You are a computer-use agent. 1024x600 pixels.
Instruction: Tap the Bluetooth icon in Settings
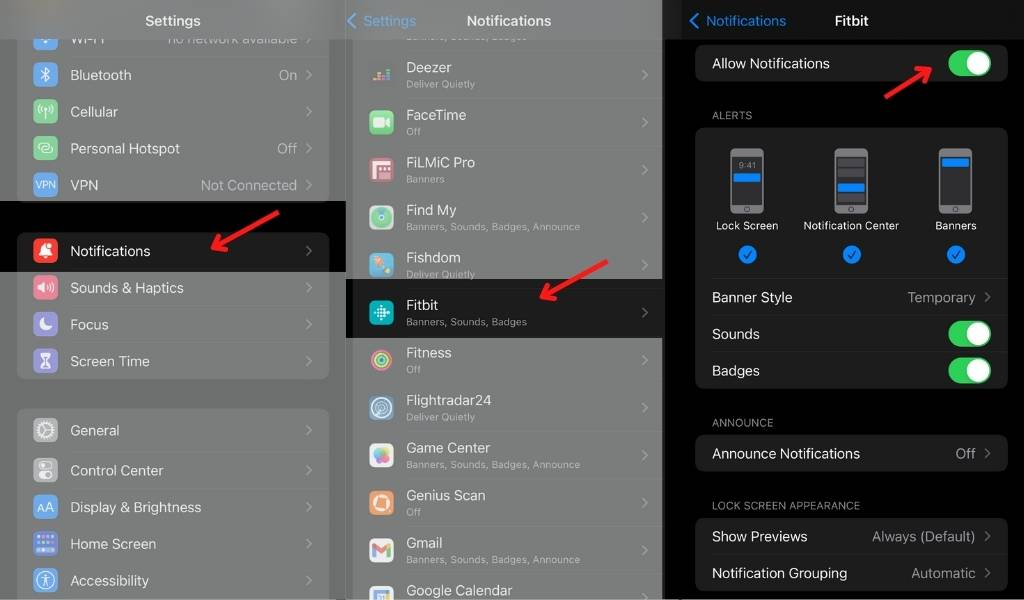(x=45, y=75)
